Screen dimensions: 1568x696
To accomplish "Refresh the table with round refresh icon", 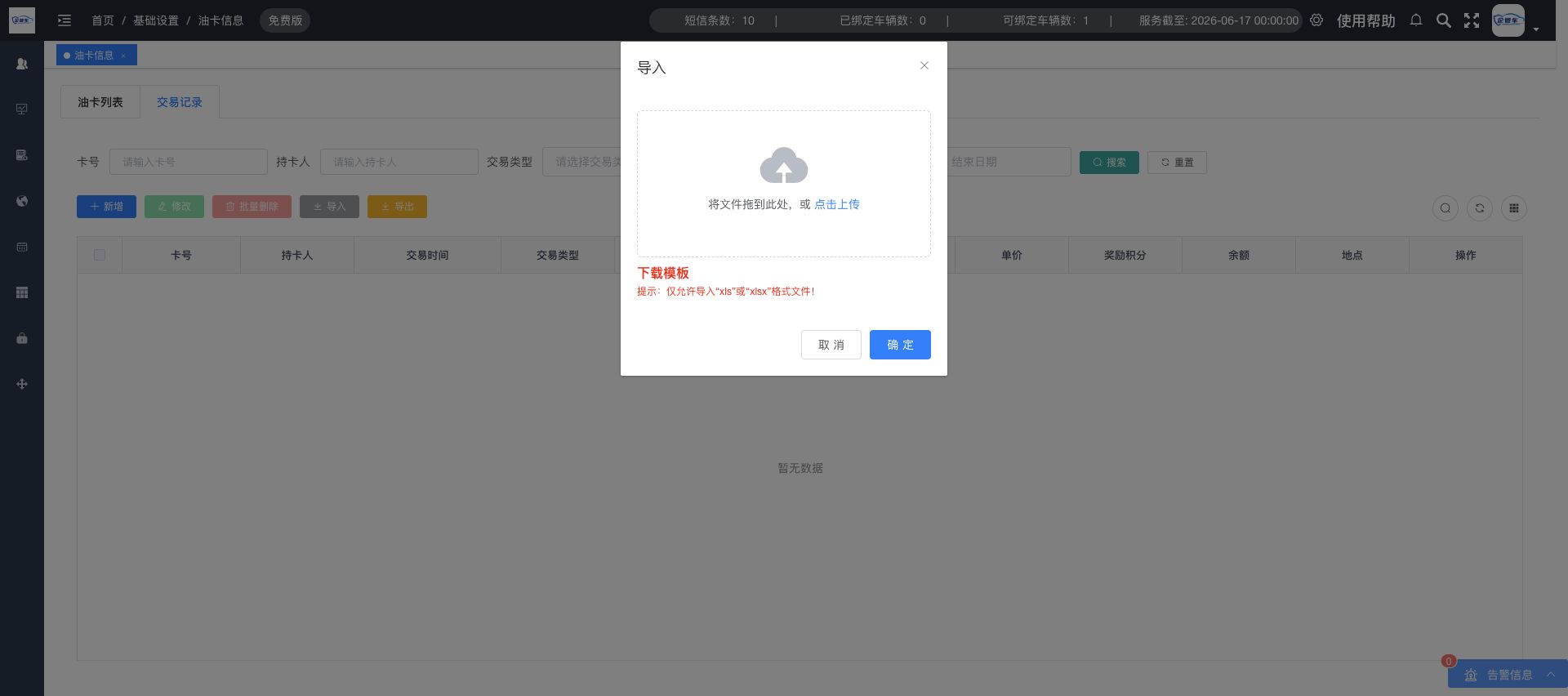I will tap(1480, 208).
